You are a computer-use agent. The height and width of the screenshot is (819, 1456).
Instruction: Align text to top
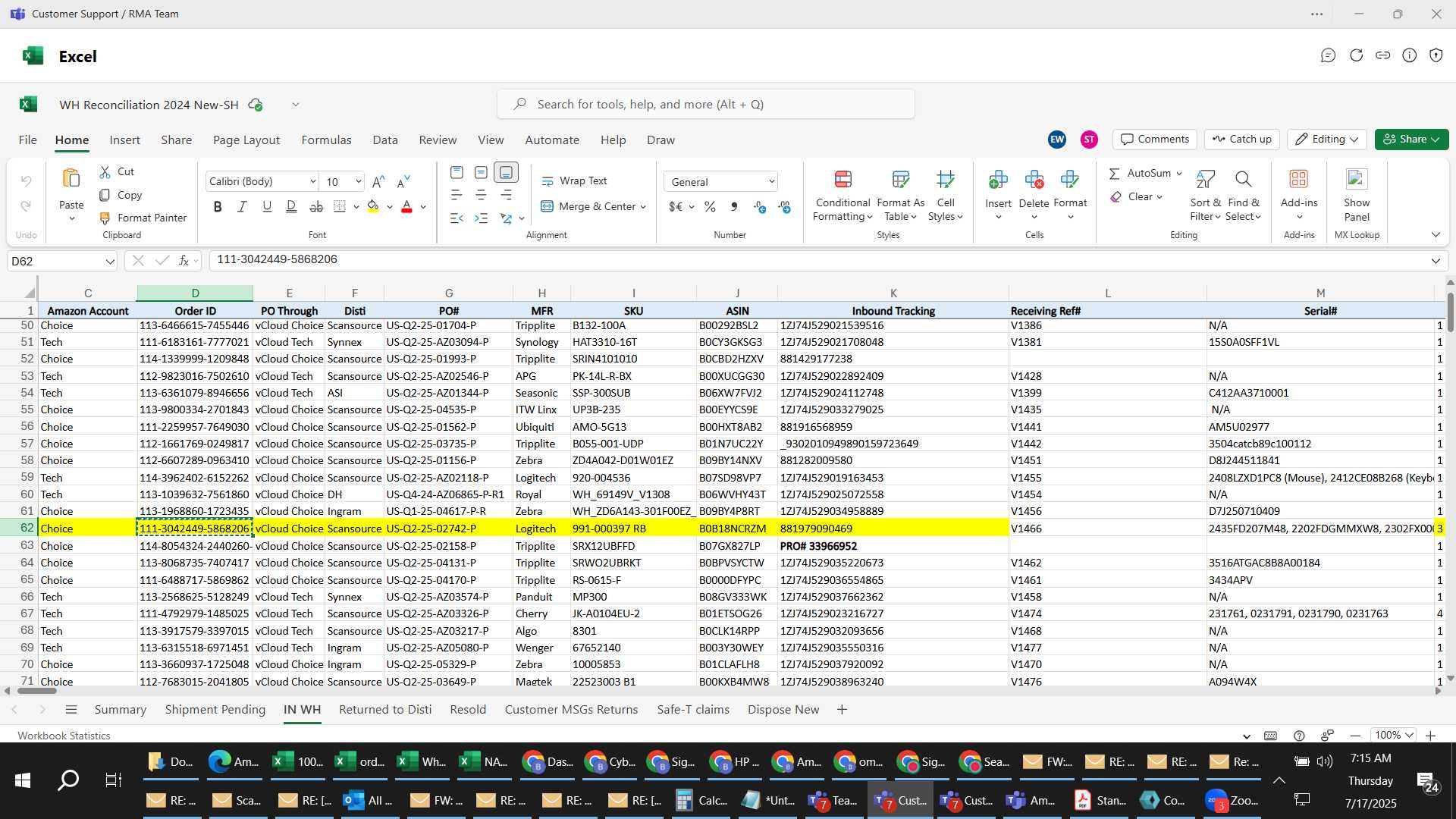point(457,172)
